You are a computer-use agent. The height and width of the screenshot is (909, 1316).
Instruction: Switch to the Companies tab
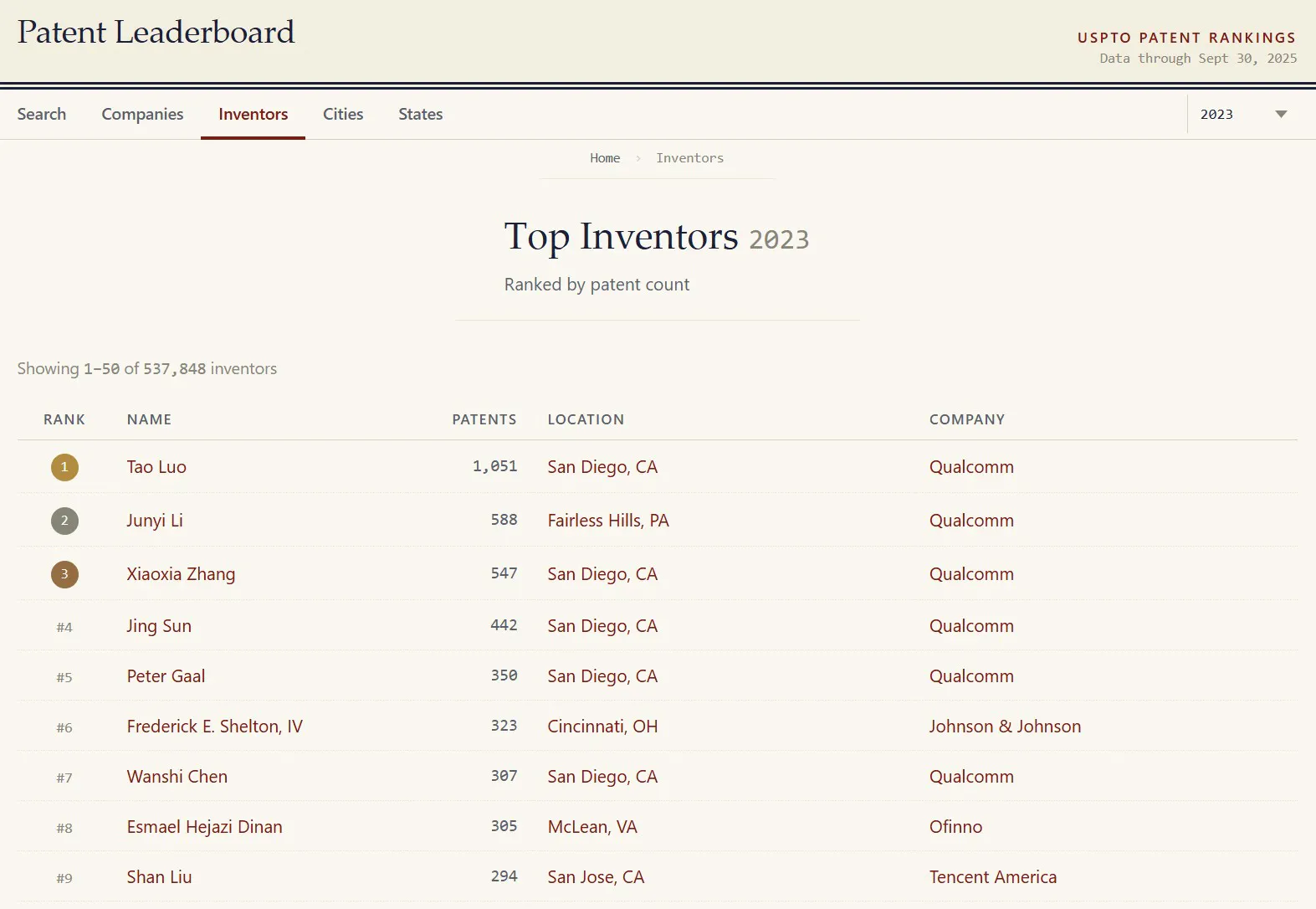coord(142,114)
